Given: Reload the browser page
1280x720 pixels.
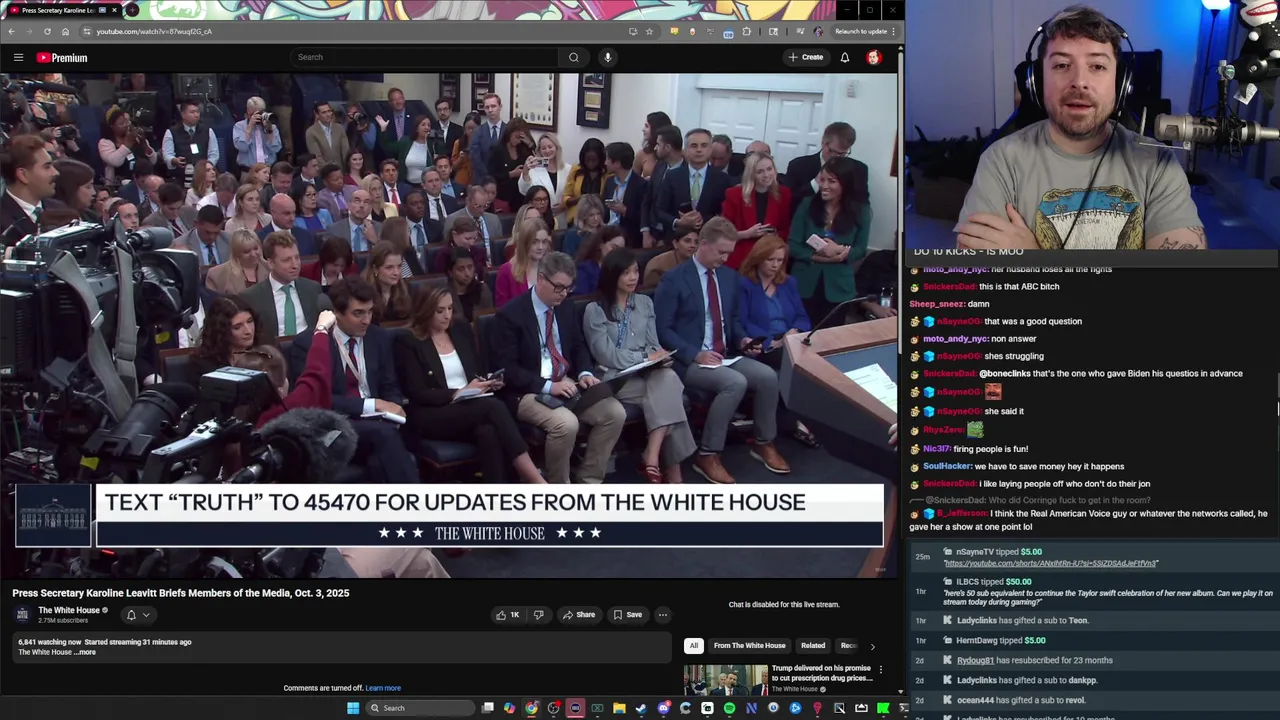Looking at the screenshot, I should 47,31.
